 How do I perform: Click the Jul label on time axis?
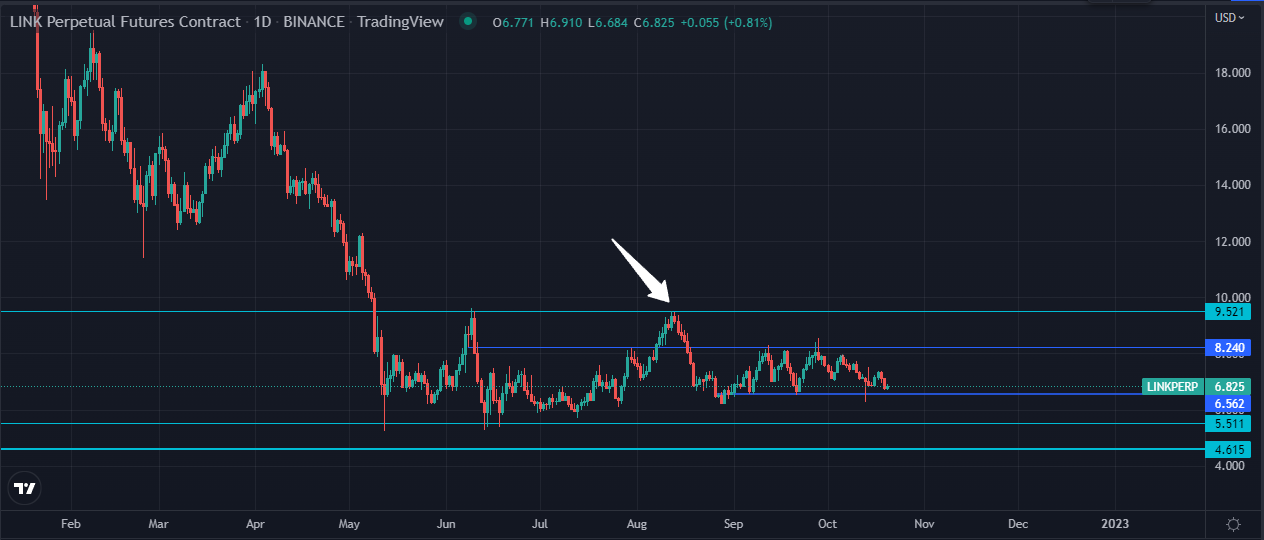(540, 523)
